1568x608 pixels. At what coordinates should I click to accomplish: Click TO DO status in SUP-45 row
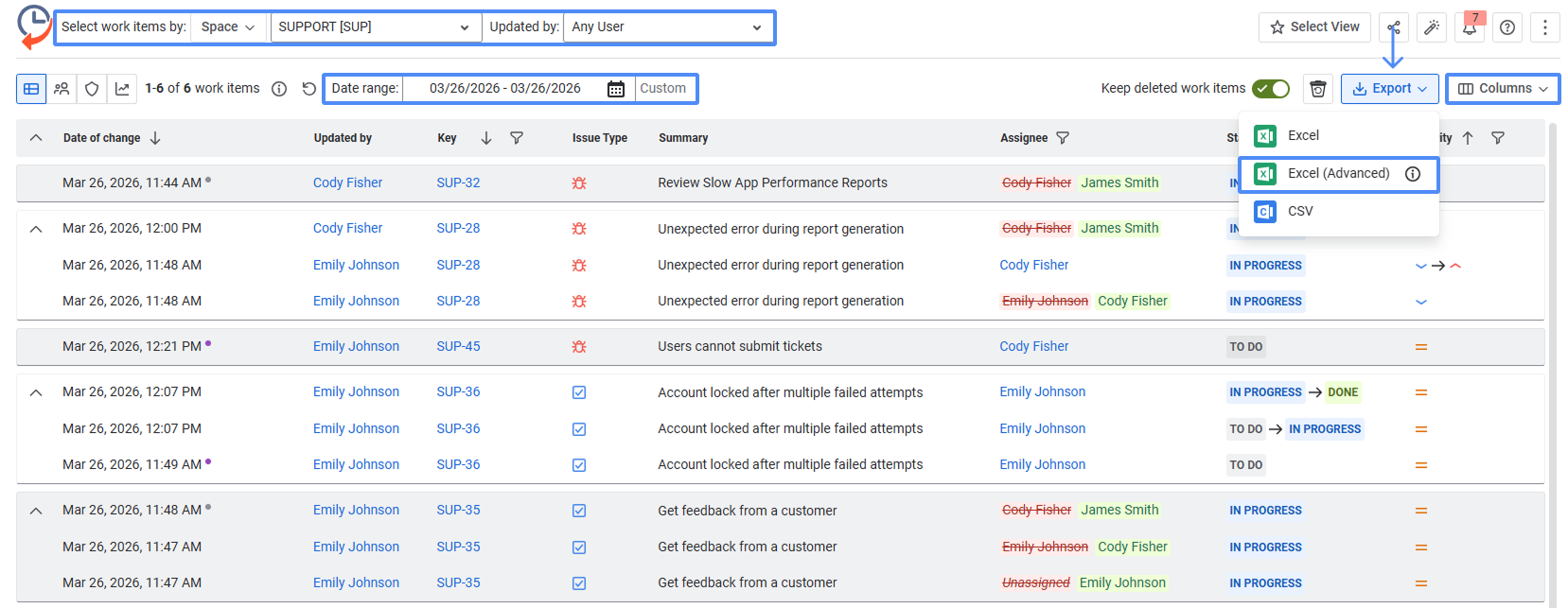tap(1246, 347)
